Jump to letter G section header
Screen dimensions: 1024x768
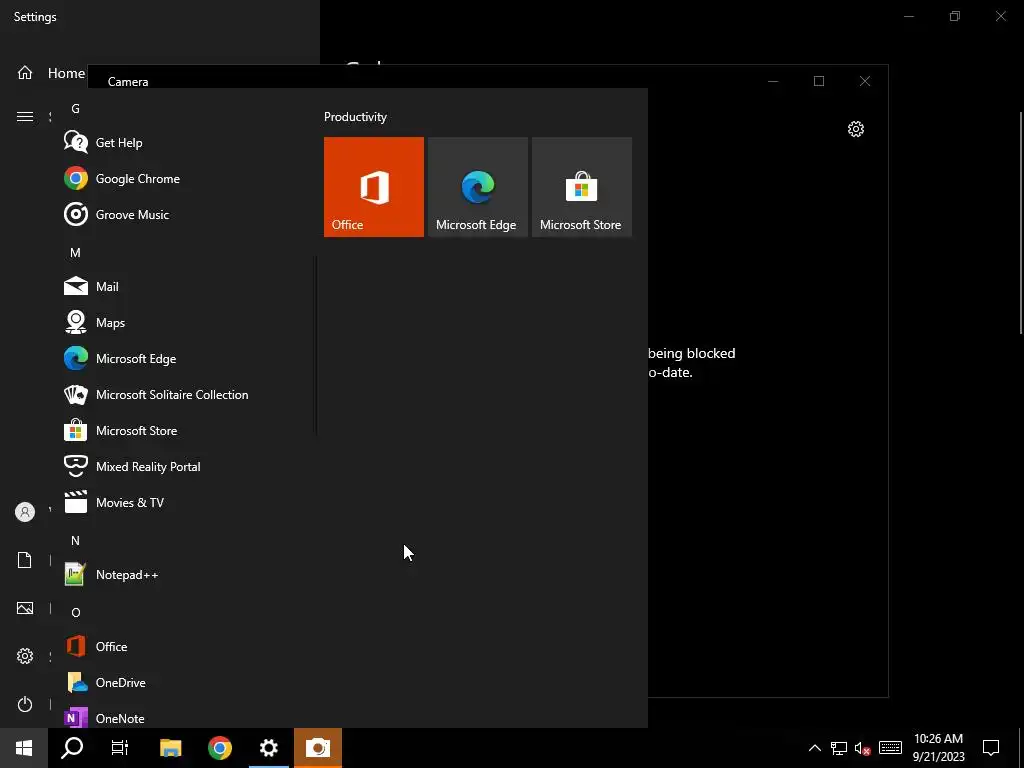[x=75, y=108]
